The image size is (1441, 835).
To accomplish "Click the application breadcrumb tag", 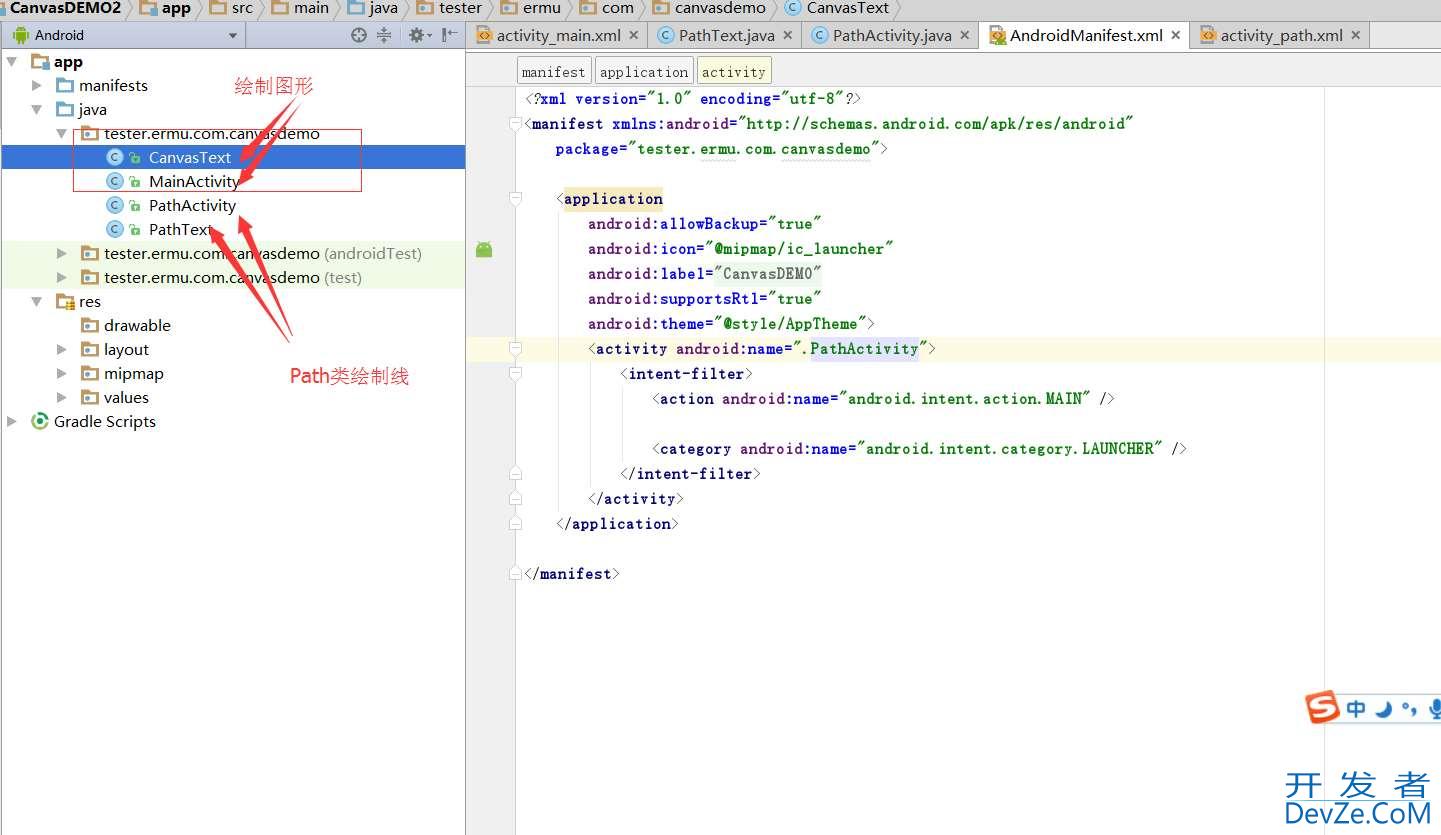I will click(x=644, y=72).
